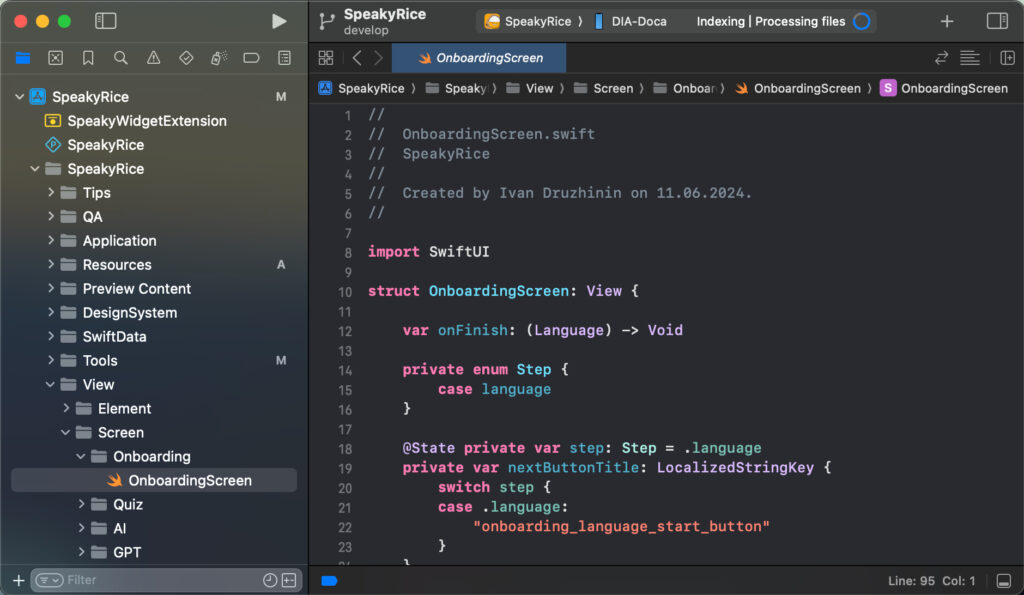Click the LocalizedStringKey type in code
The height and width of the screenshot is (595, 1024).
point(735,468)
